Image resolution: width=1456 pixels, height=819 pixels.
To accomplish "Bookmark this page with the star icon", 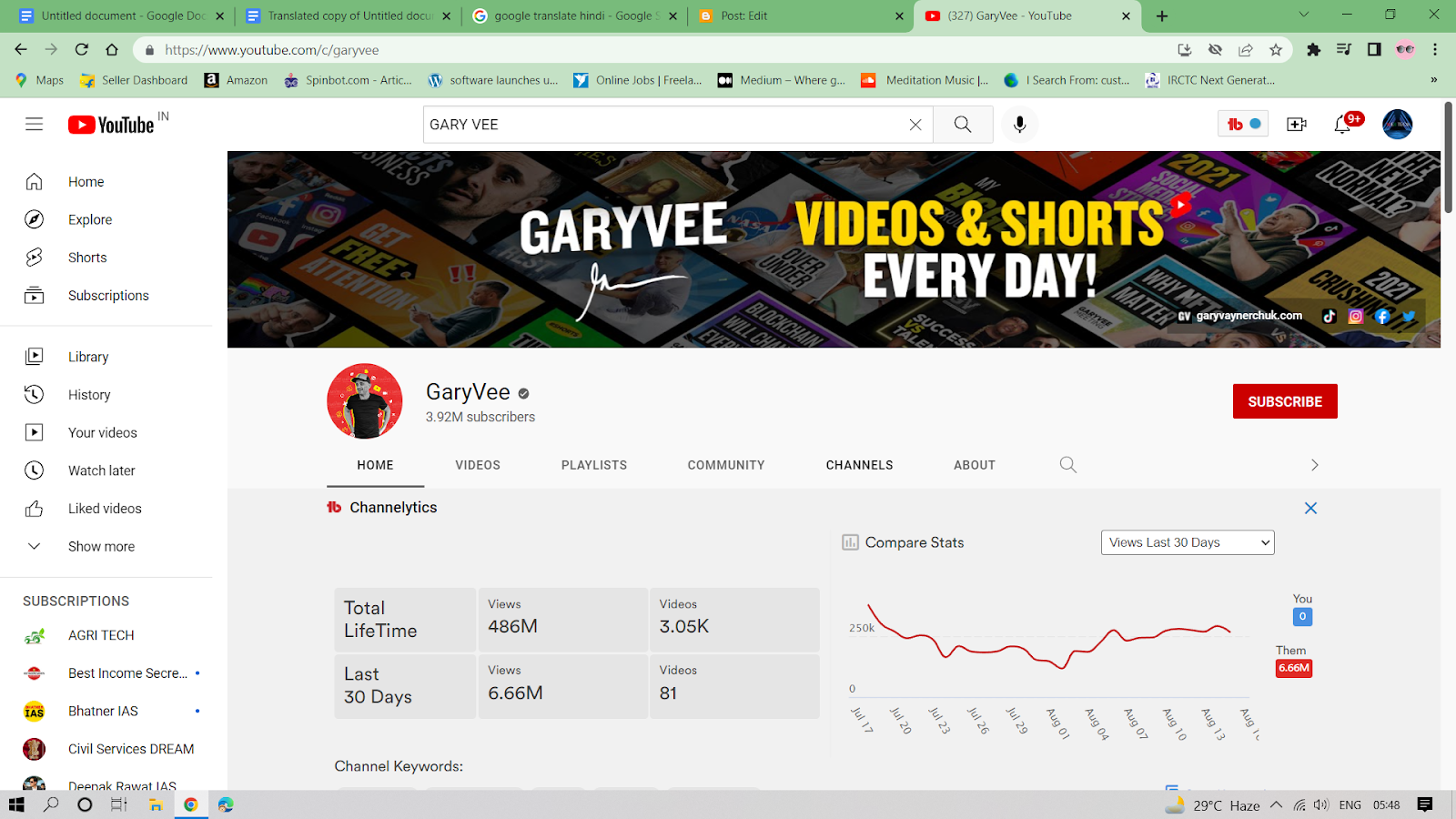I will (1276, 50).
